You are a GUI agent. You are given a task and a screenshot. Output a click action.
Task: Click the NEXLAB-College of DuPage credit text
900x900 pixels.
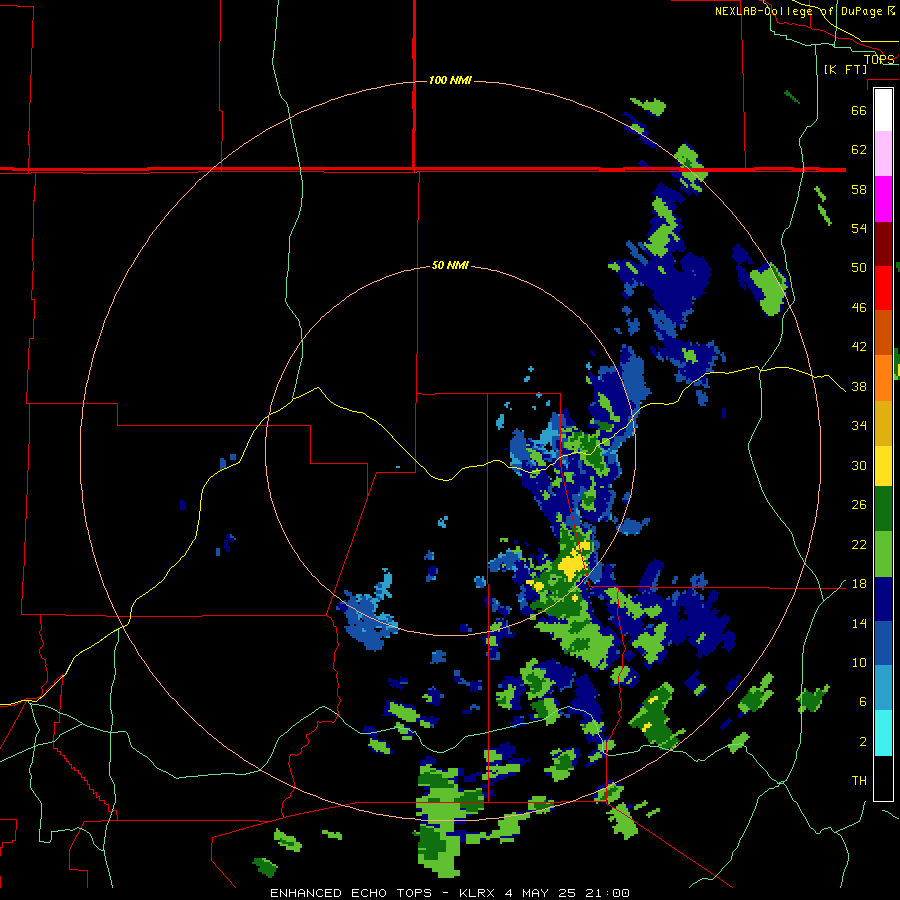coord(804,11)
